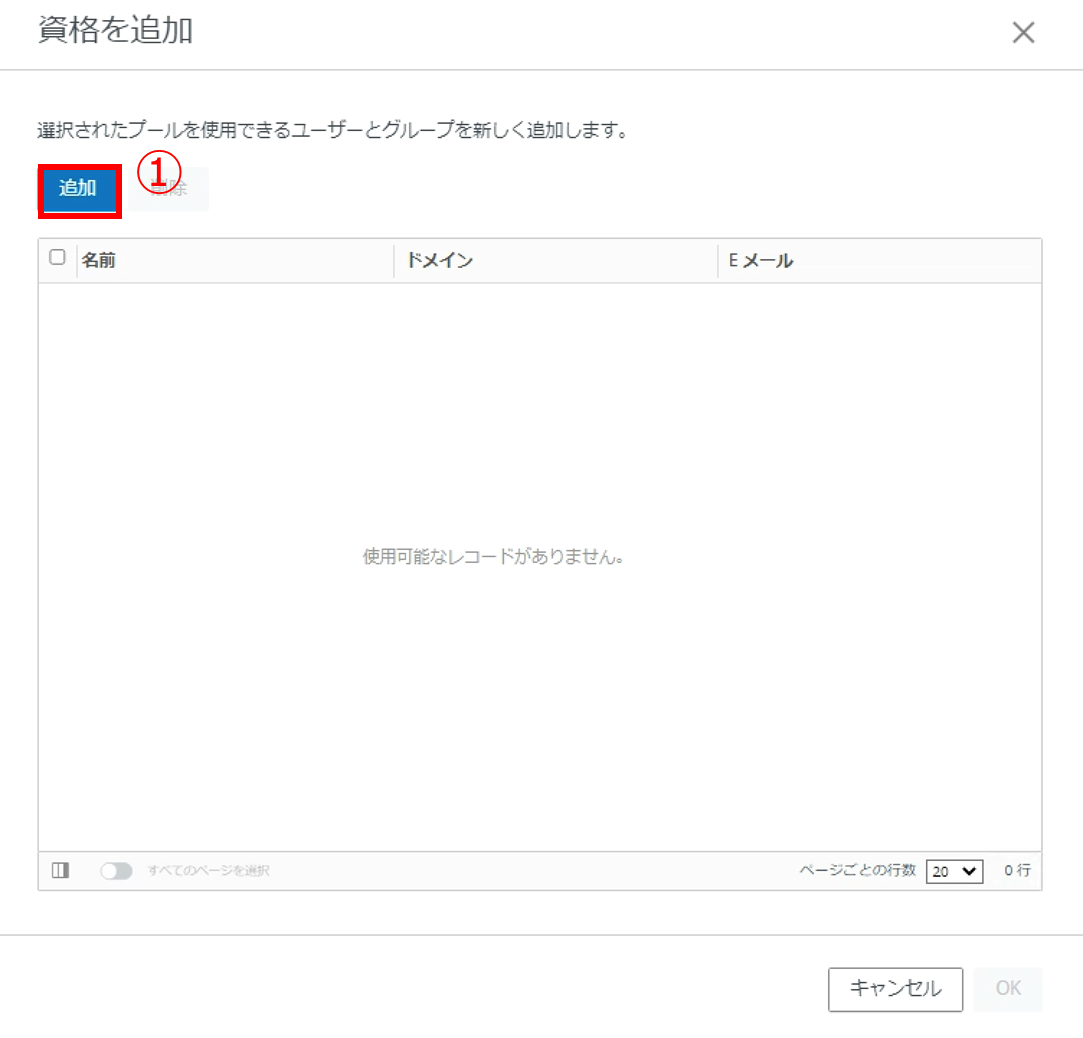1083x1038 pixels.
Task: Click the disabled OK button
Action: tap(1008, 988)
